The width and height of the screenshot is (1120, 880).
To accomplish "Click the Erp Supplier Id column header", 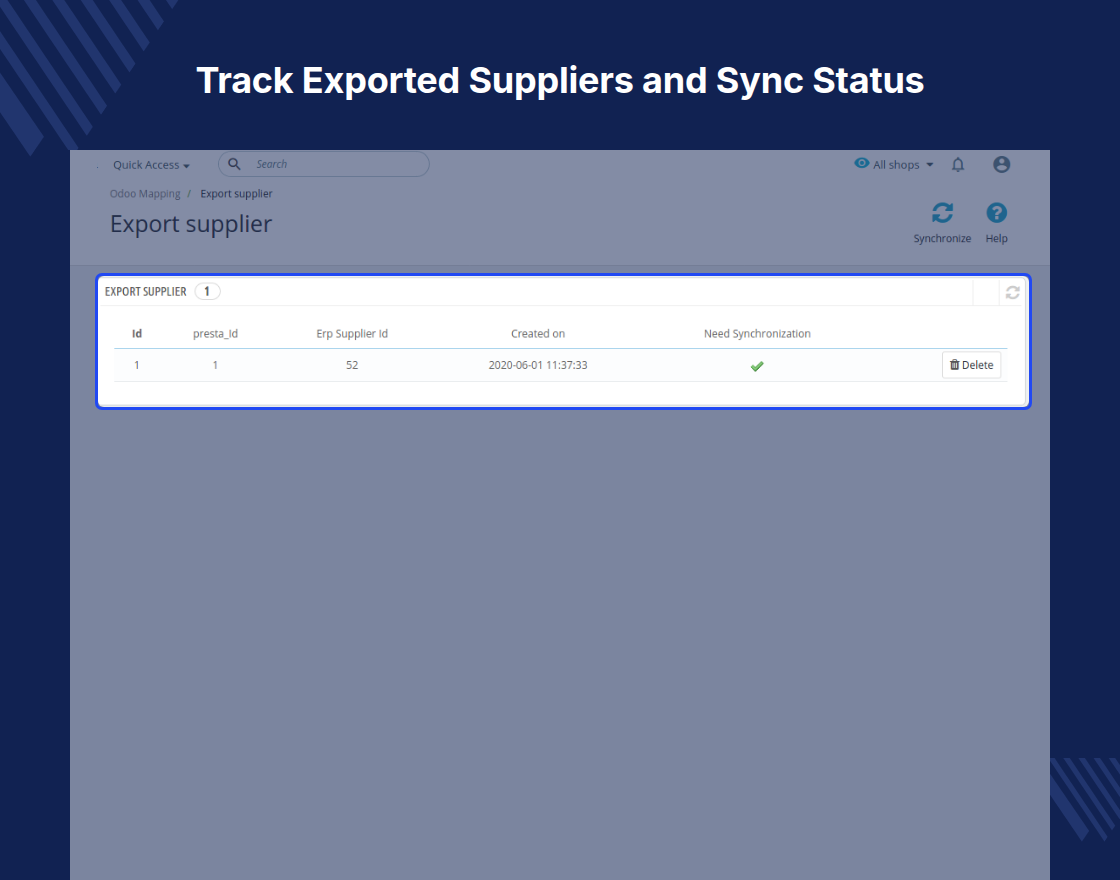I will pyautogui.click(x=352, y=334).
